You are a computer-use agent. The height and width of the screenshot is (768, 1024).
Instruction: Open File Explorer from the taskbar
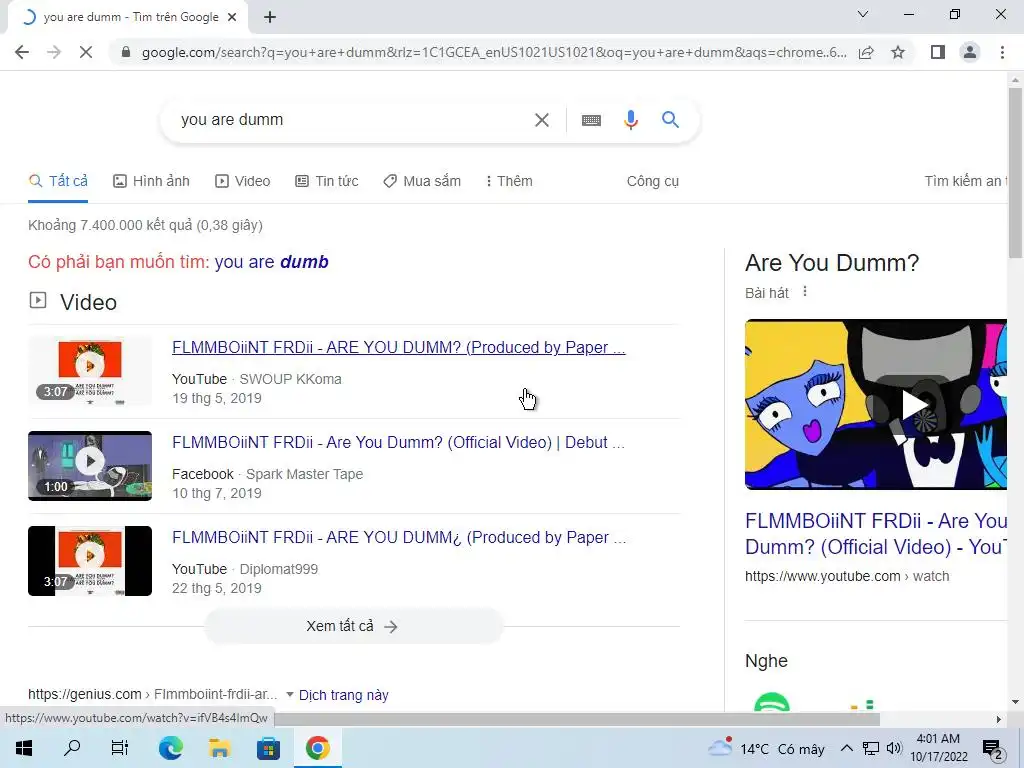[x=219, y=748]
